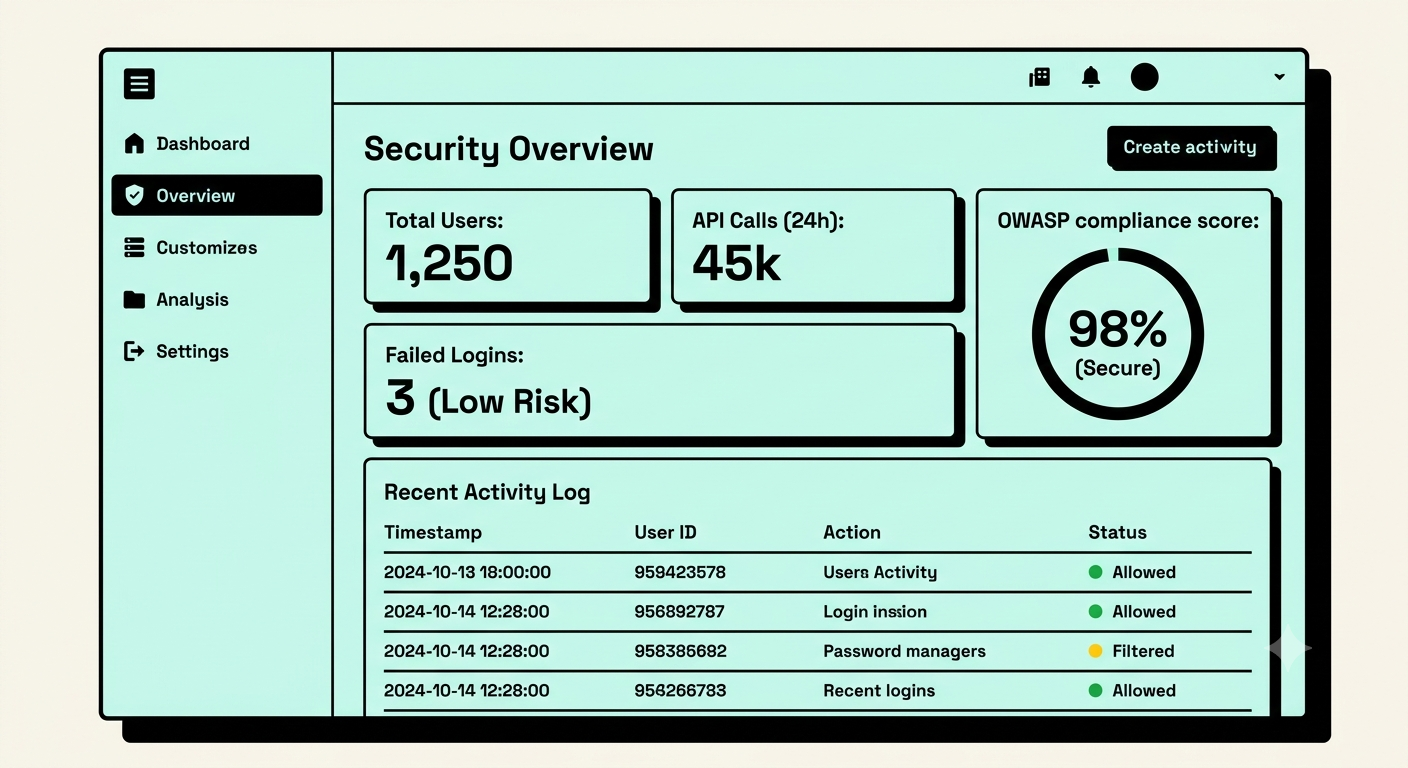The width and height of the screenshot is (1408, 768).
Task: Click the Password managers action cell
Action: tap(904, 651)
